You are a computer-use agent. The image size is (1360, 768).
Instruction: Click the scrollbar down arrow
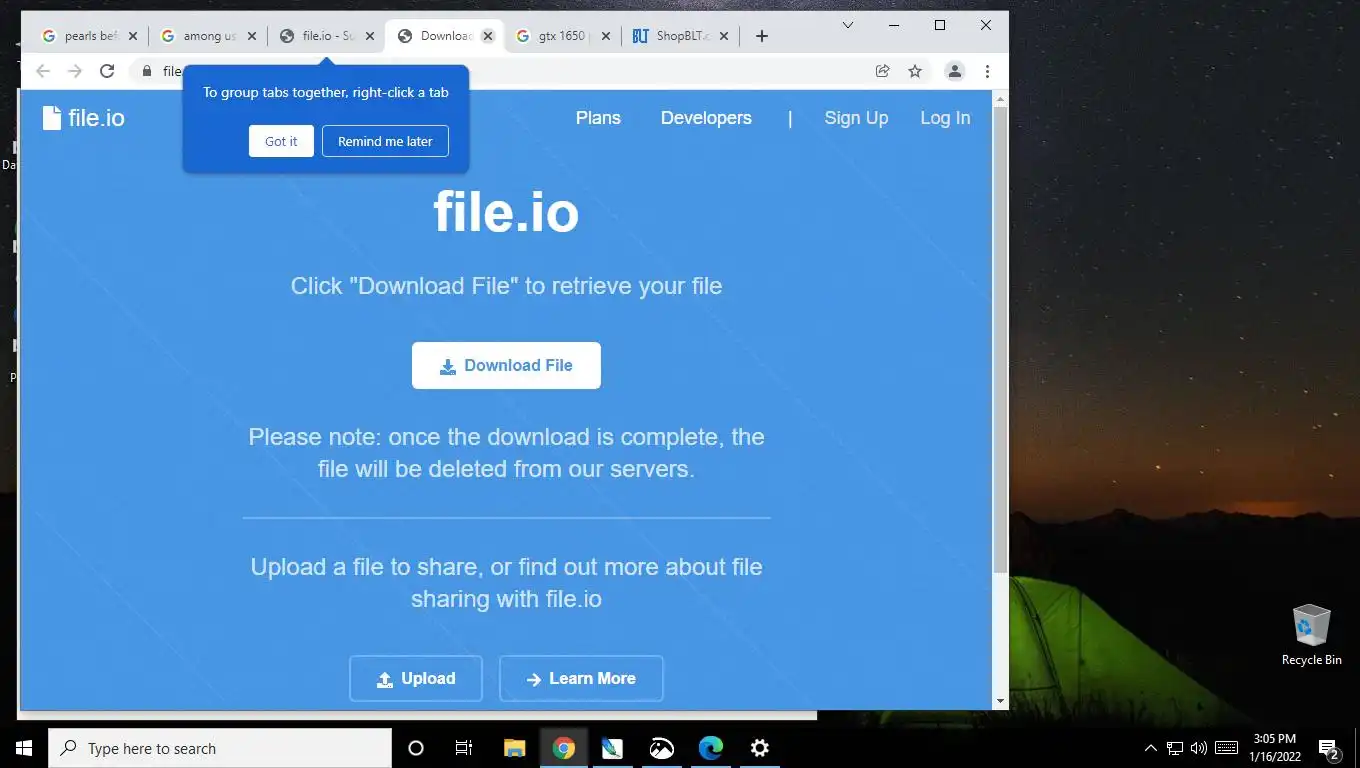(x=1000, y=702)
